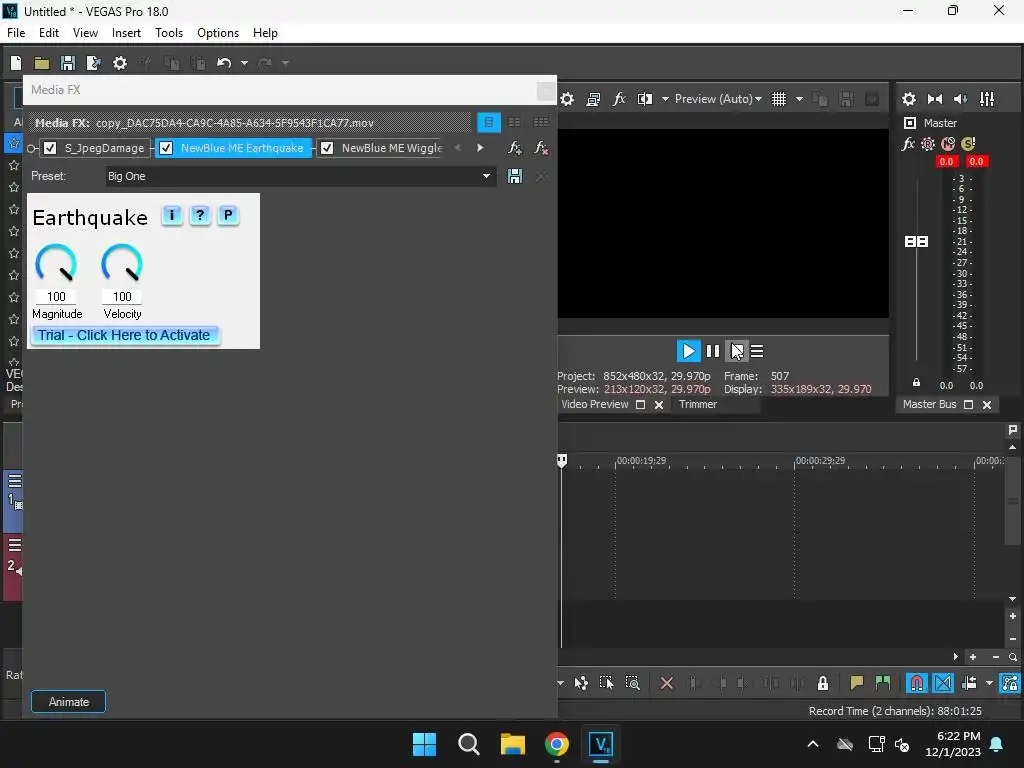The width and height of the screenshot is (1024, 768).
Task: Click the Downmix Output icon in Master Bus
Action: click(x=935, y=99)
